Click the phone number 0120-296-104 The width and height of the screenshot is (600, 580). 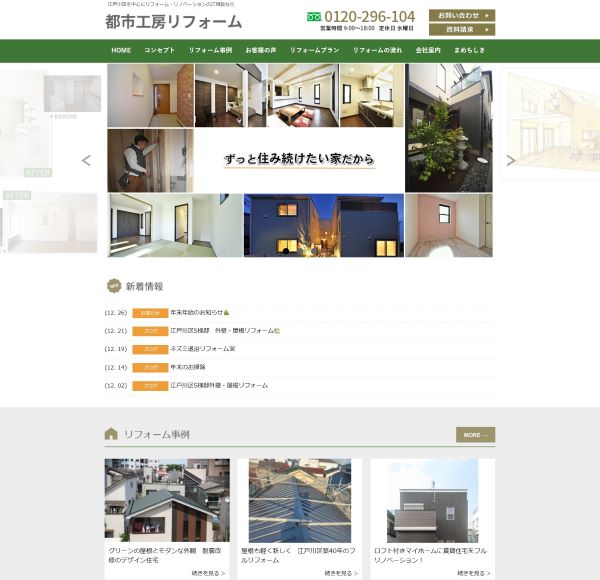click(x=370, y=16)
